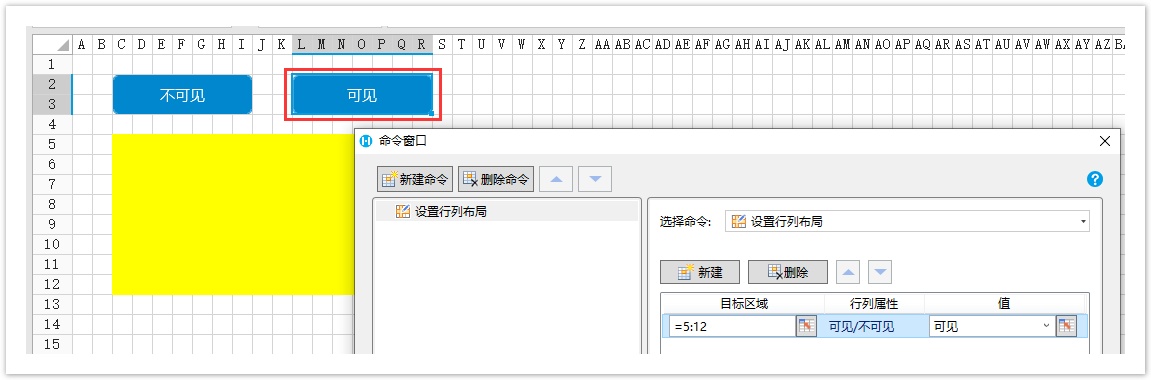Select row 1 header
The width and height of the screenshot is (1151, 380).
pos(52,65)
